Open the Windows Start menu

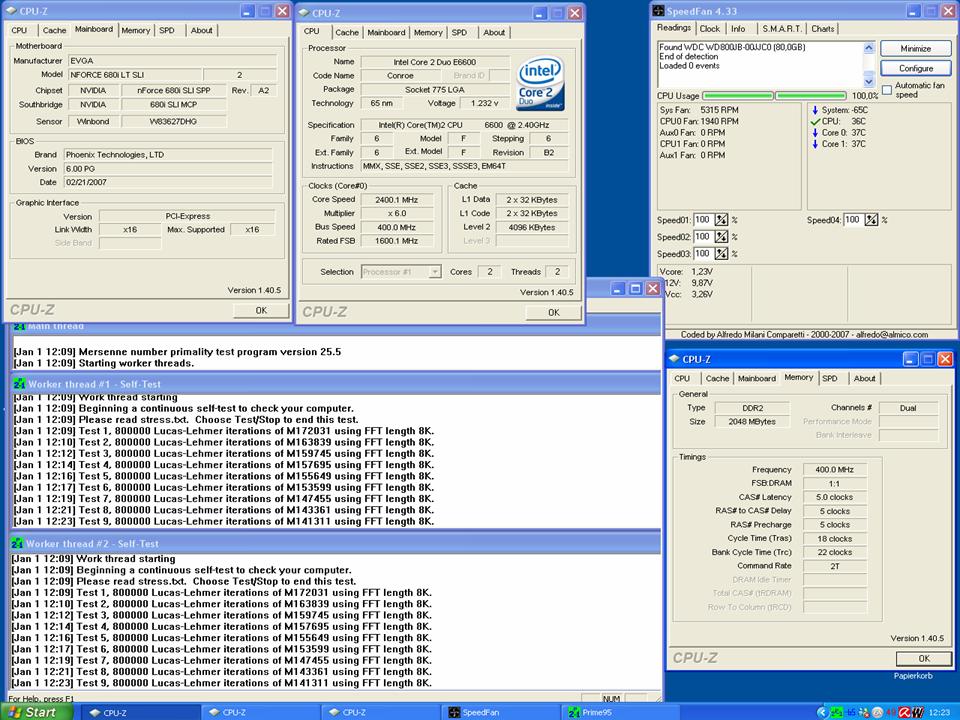click(36, 712)
